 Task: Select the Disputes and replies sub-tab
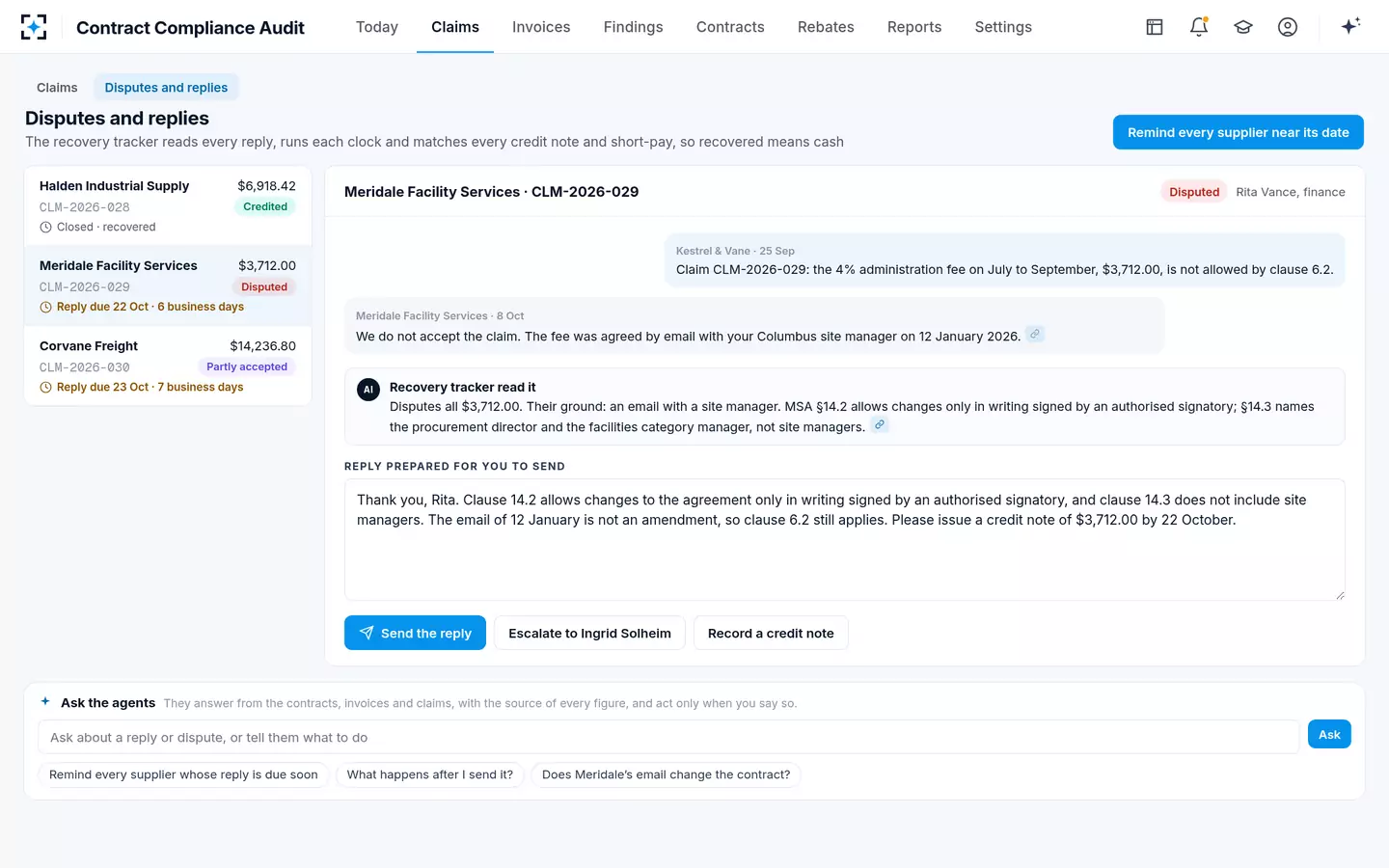point(166,88)
